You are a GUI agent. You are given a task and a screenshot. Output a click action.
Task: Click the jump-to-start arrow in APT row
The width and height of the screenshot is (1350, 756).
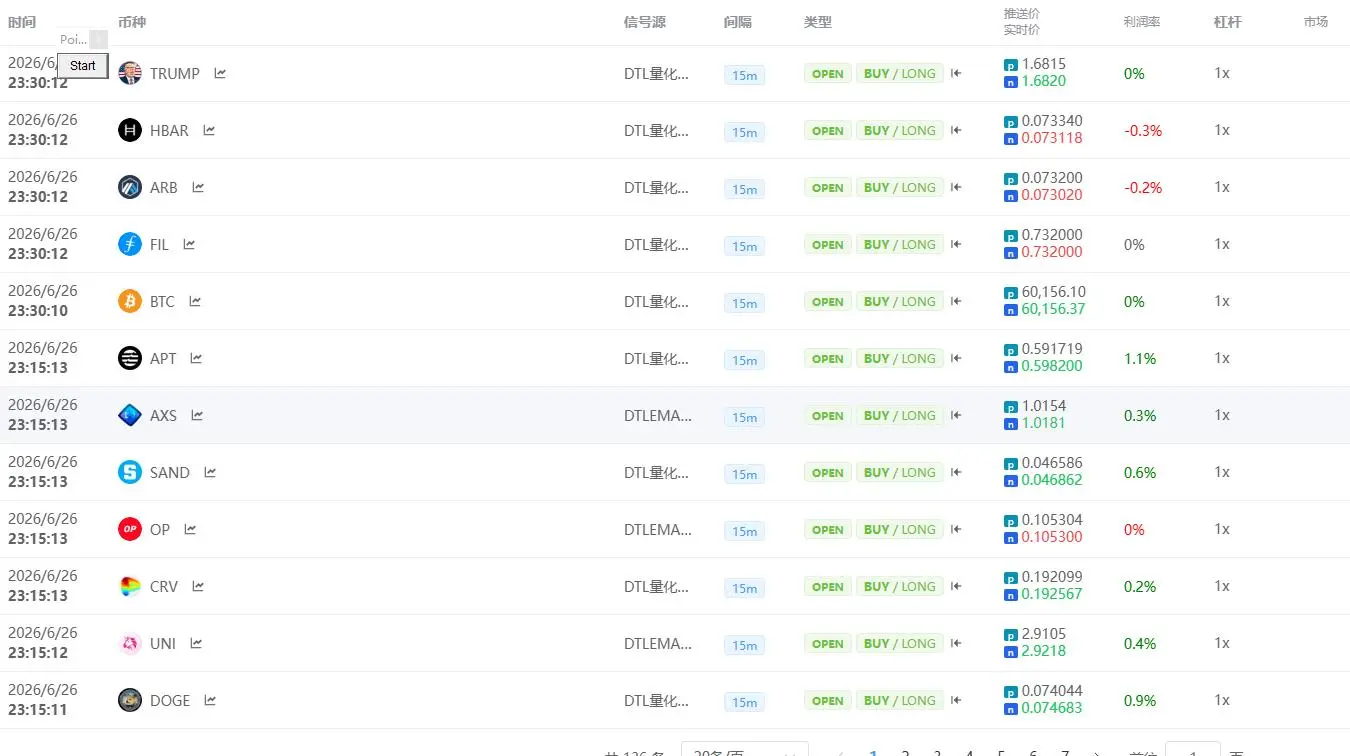point(956,358)
